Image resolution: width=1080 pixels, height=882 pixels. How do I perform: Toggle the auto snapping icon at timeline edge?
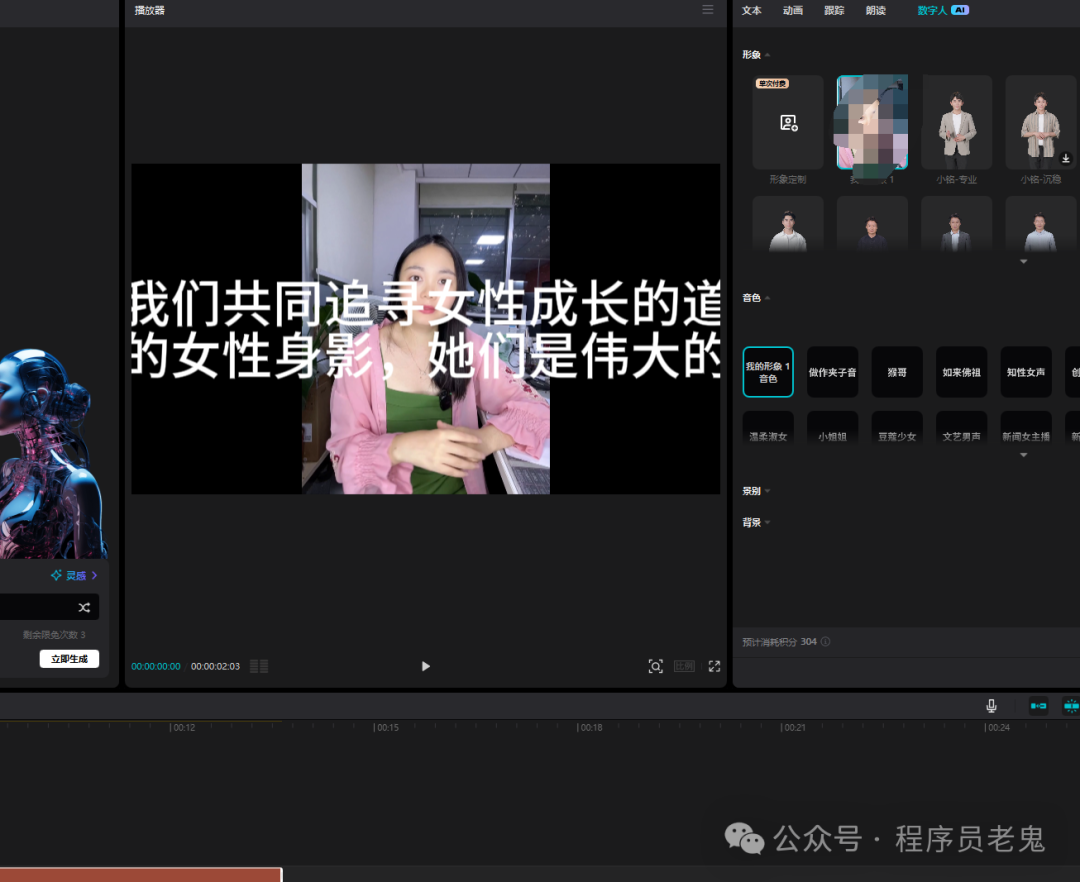click(1072, 706)
